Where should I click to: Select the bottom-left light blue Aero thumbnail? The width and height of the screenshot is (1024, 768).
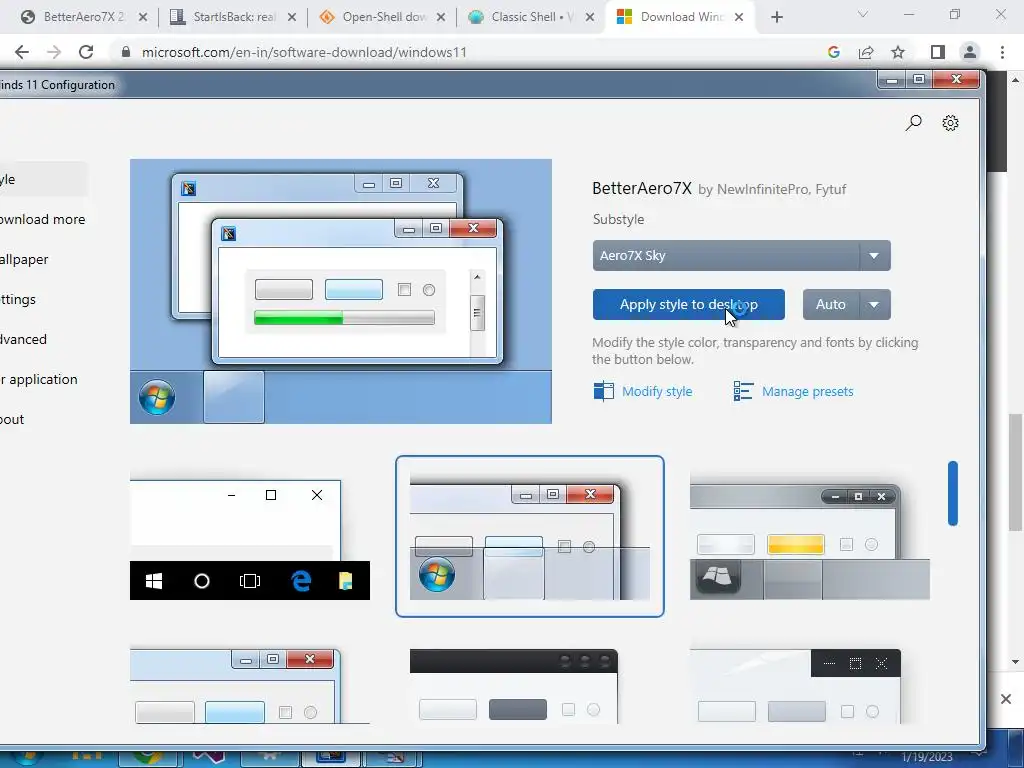click(249, 686)
